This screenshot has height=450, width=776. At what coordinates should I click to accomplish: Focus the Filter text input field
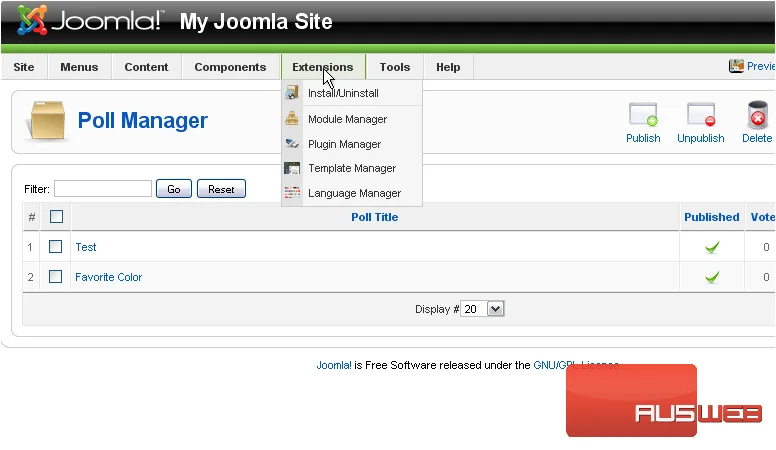(x=103, y=189)
